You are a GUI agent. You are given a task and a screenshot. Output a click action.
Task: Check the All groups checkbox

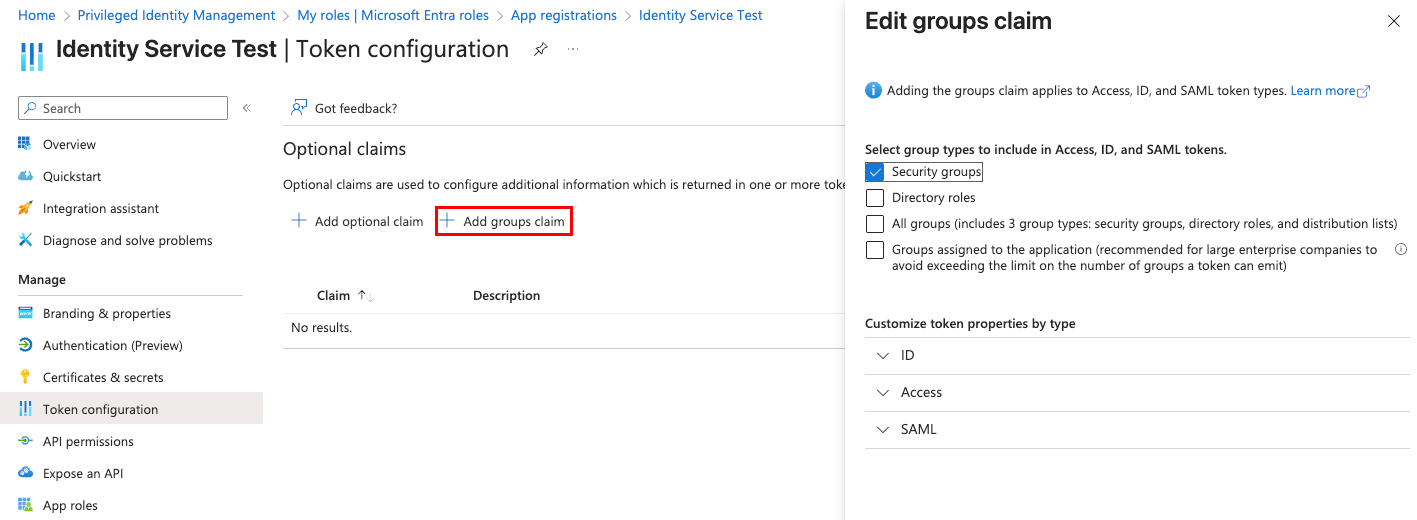point(875,224)
